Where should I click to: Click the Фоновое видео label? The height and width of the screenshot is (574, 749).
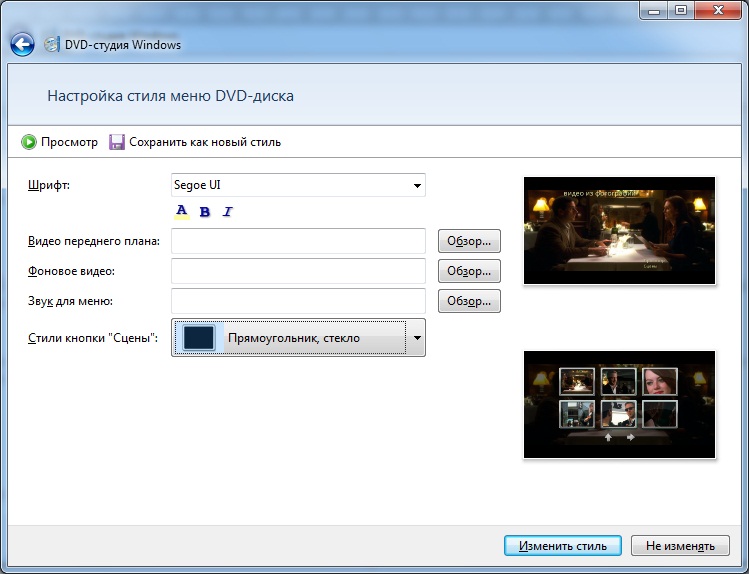[x=71, y=271]
